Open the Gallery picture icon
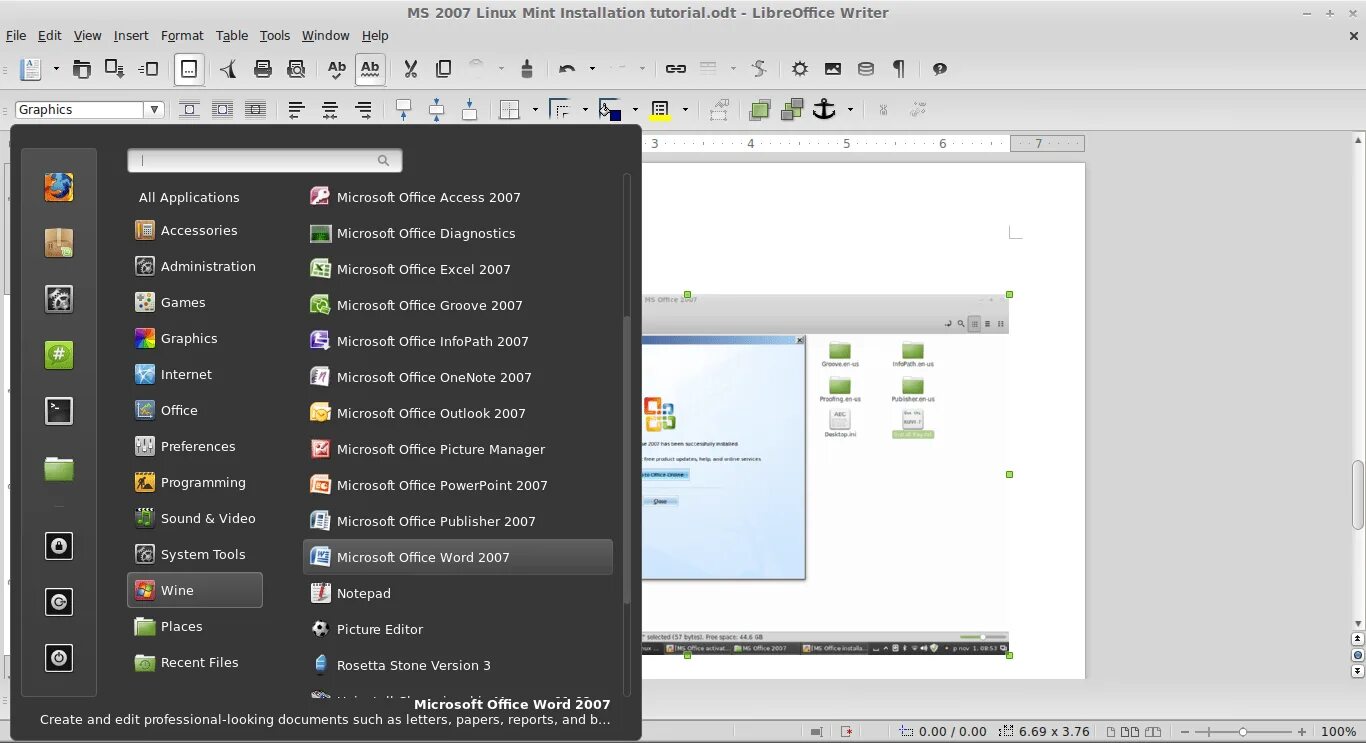Viewport: 1366px width, 743px height. [x=833, y=69]
